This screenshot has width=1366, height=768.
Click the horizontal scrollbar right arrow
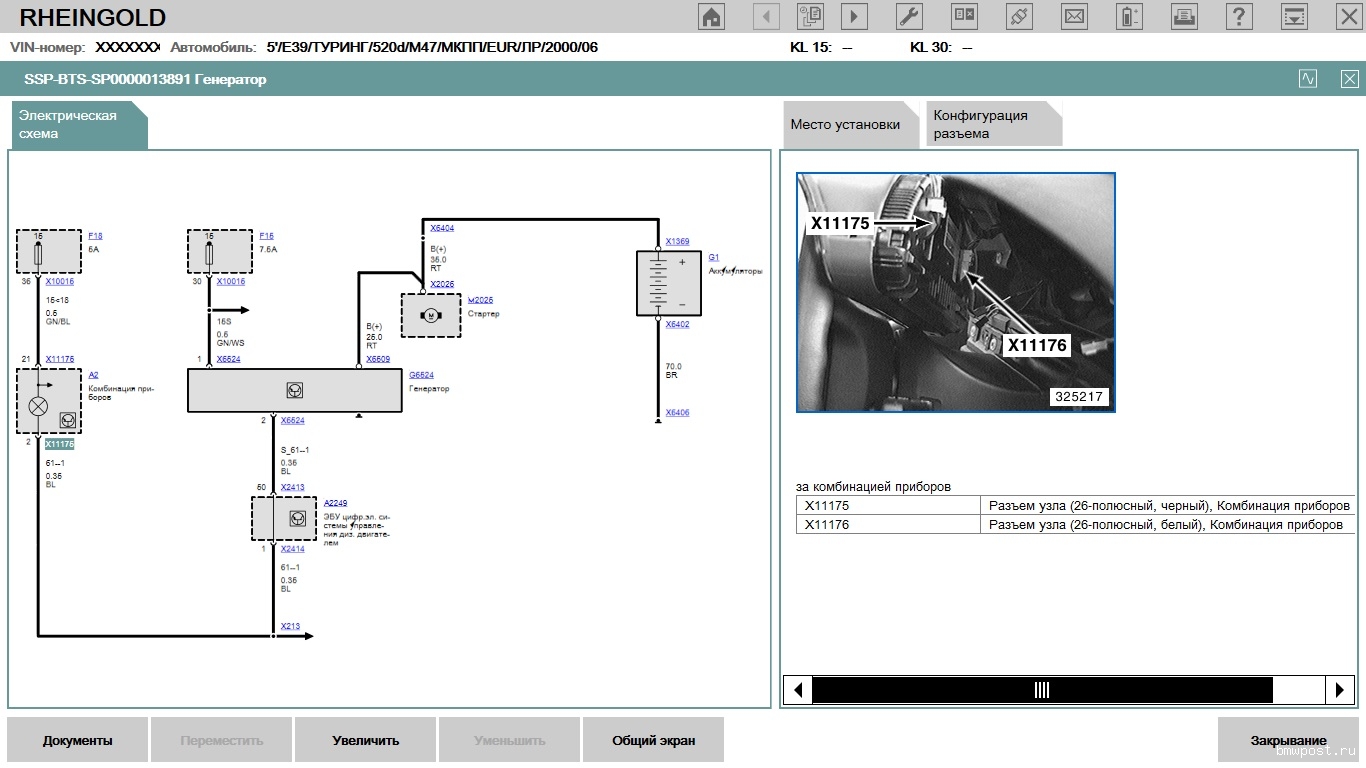point(1339,690)
